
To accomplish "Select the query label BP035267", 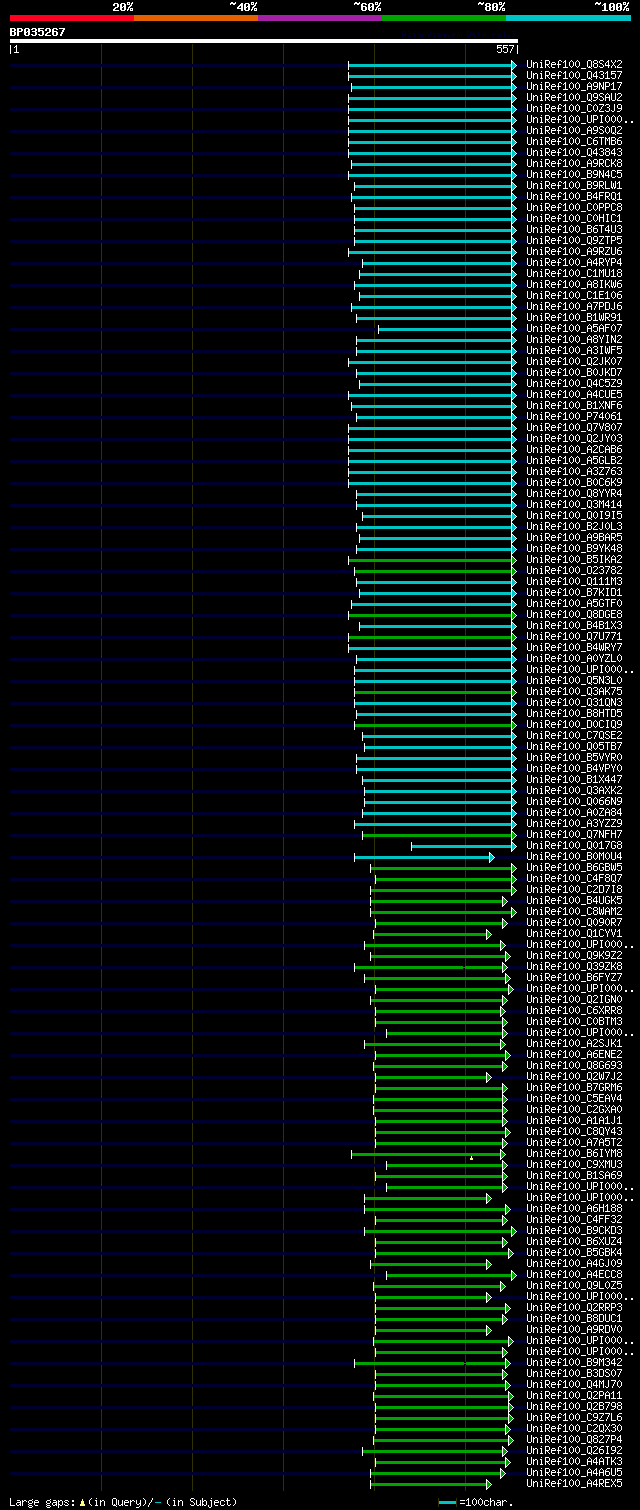I will coord(38,32).
